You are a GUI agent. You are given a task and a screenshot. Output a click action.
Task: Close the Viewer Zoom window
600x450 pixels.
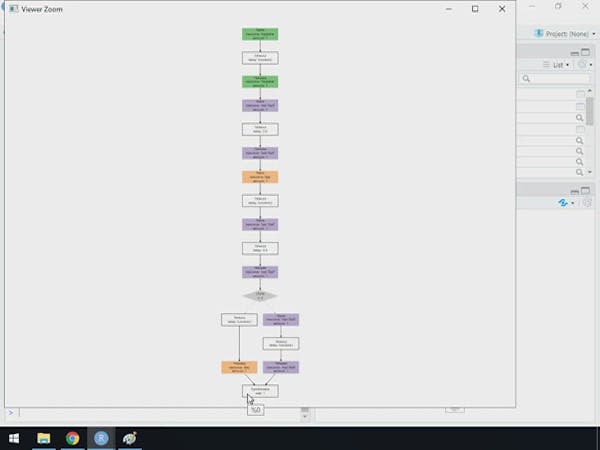[x=502, y=9]
